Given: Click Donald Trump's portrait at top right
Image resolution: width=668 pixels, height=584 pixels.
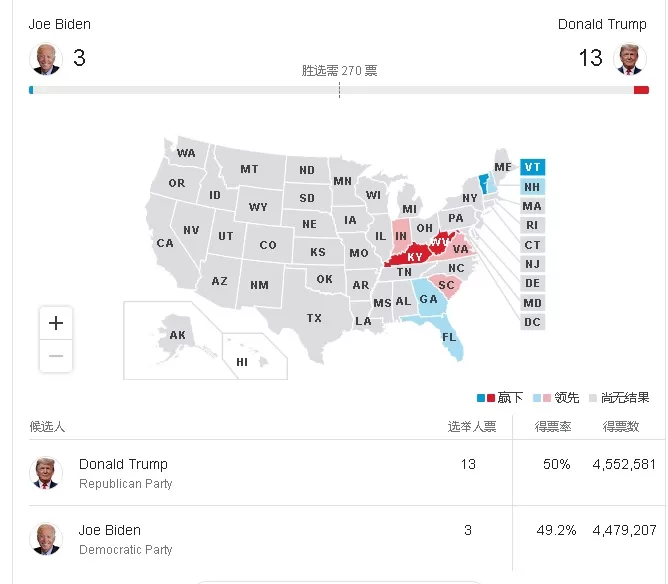Looking at the screenshot, I should (x=630, y=59).
